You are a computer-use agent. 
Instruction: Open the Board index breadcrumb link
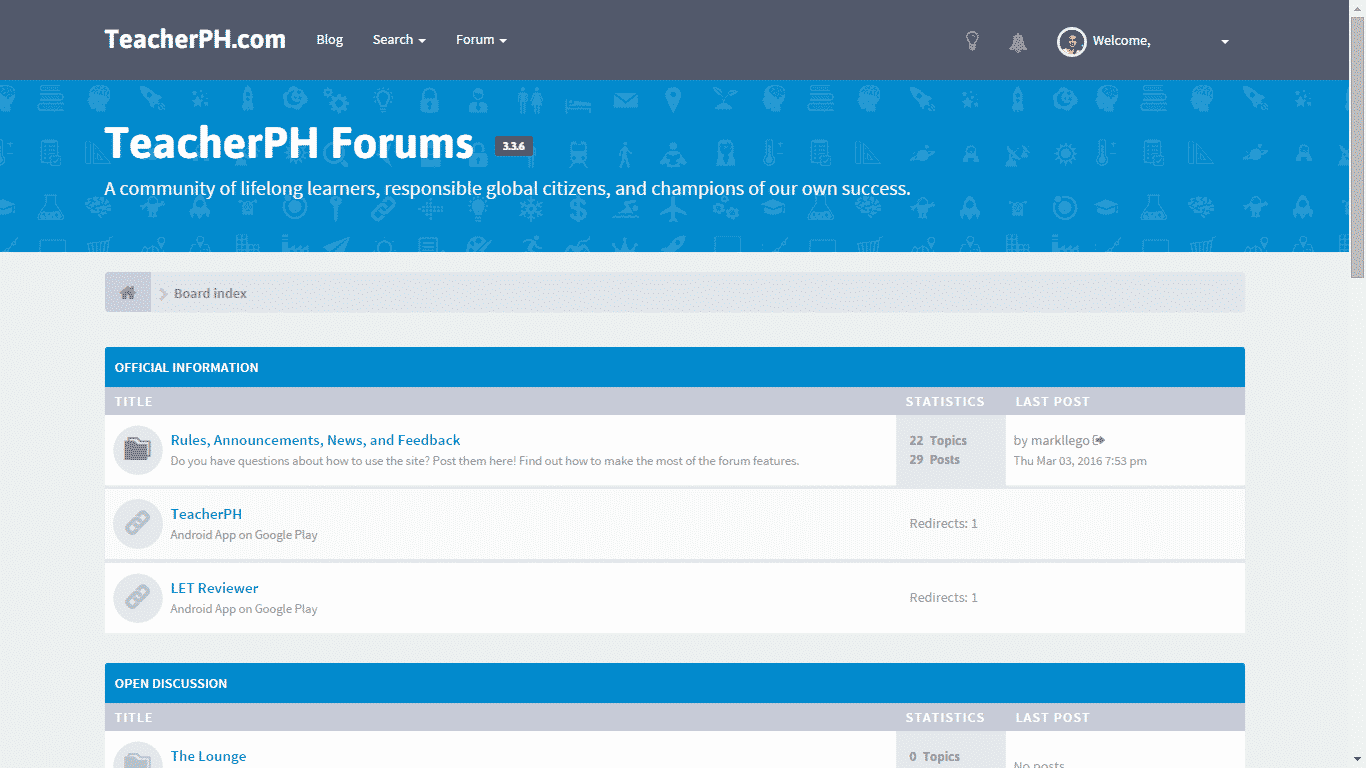pyautogui.click(x=210, y=293)
